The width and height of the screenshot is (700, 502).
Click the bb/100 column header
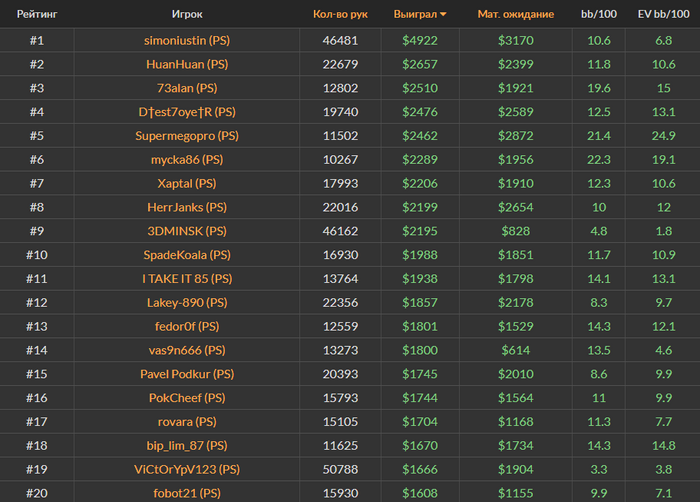click(599, 14)
